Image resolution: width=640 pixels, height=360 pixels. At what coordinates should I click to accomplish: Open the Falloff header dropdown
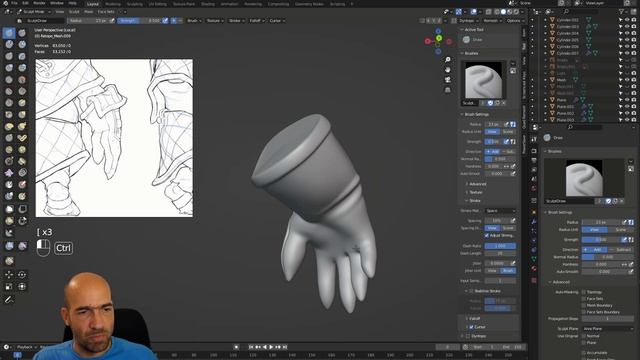point(257,20)
